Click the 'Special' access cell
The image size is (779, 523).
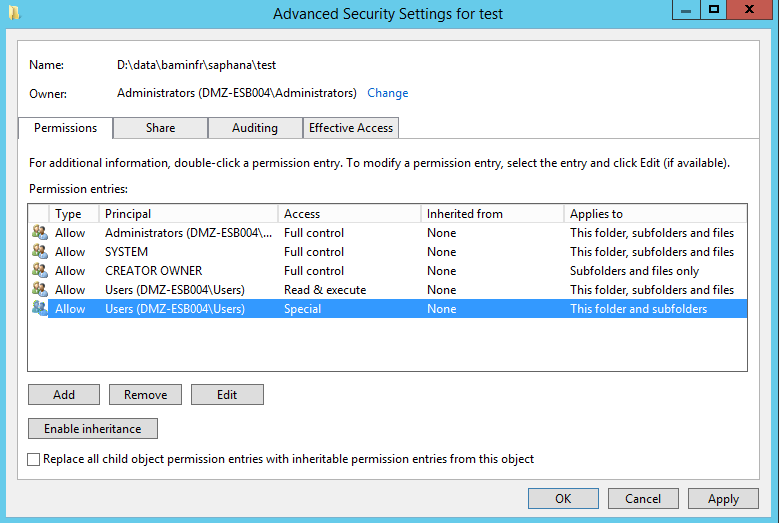tap(303, 308)
